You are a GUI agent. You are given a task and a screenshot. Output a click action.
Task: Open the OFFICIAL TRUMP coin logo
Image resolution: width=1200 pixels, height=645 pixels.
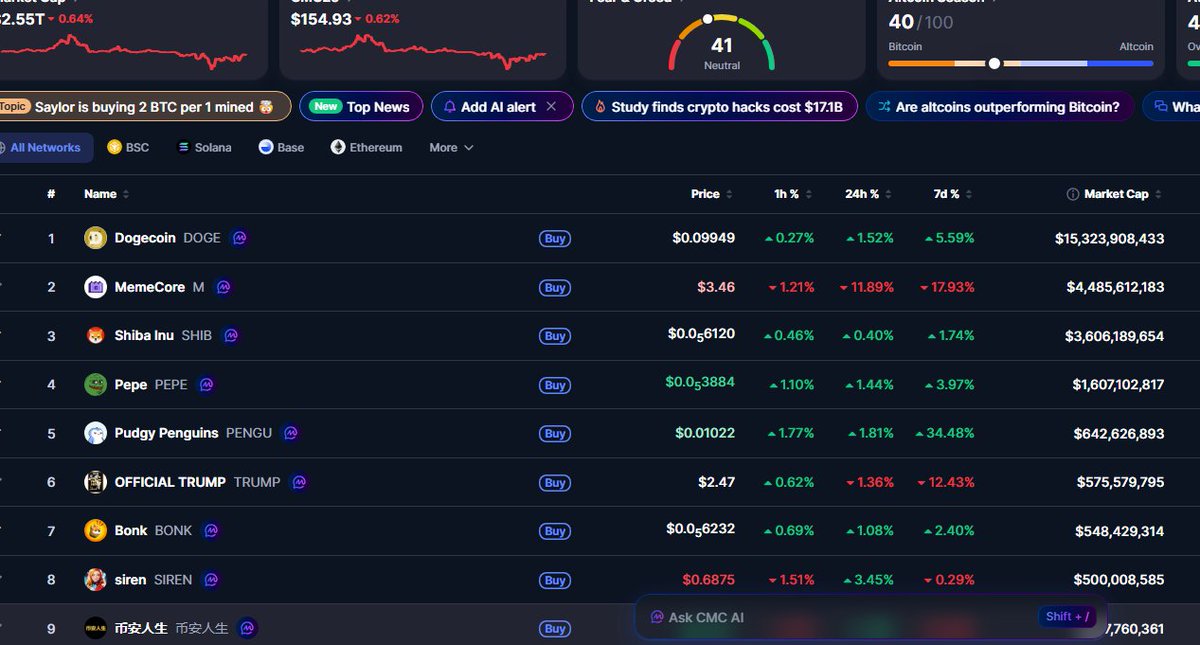click(96, 482)
